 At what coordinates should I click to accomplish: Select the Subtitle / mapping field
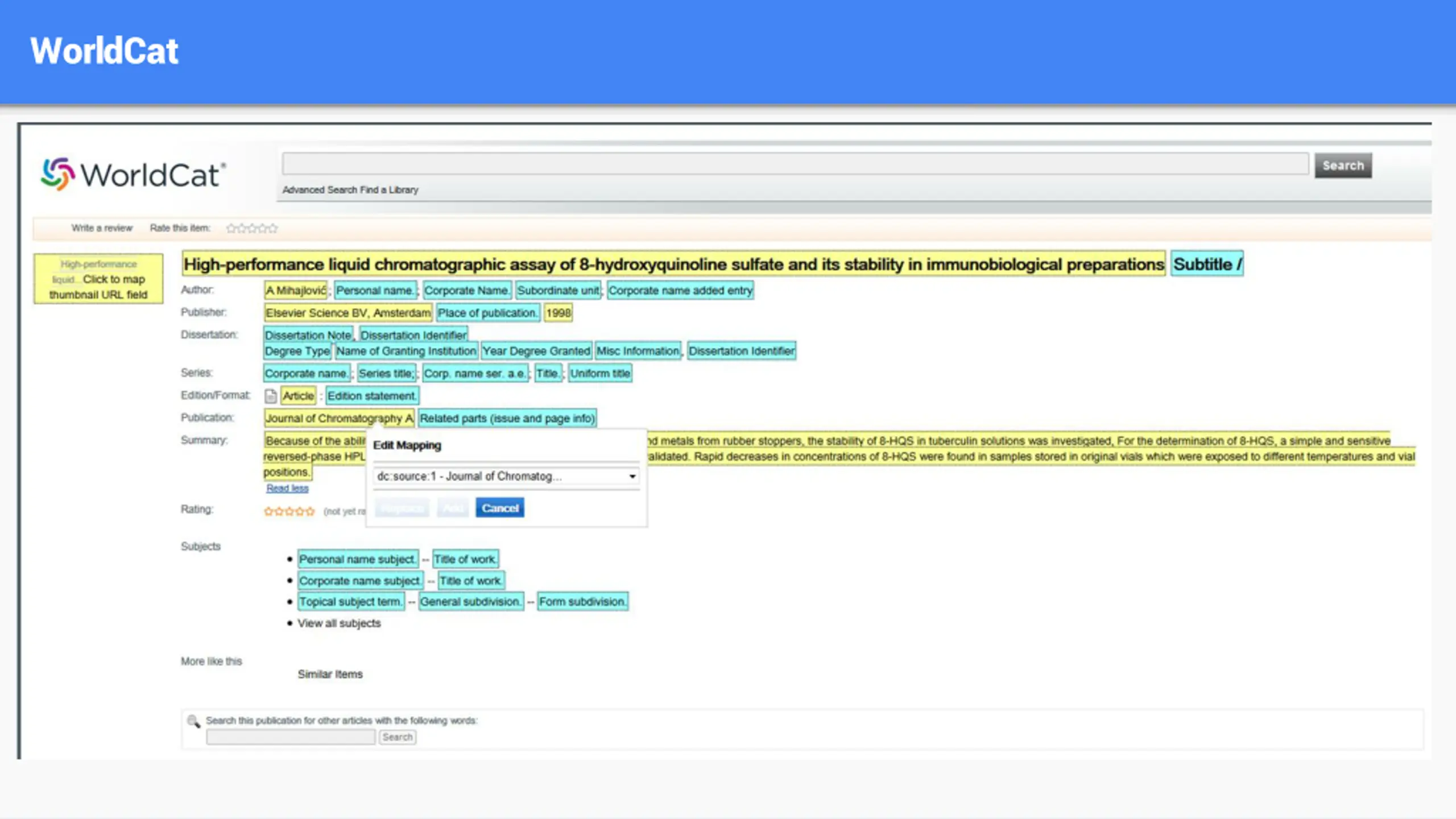tap(1207, 264)
